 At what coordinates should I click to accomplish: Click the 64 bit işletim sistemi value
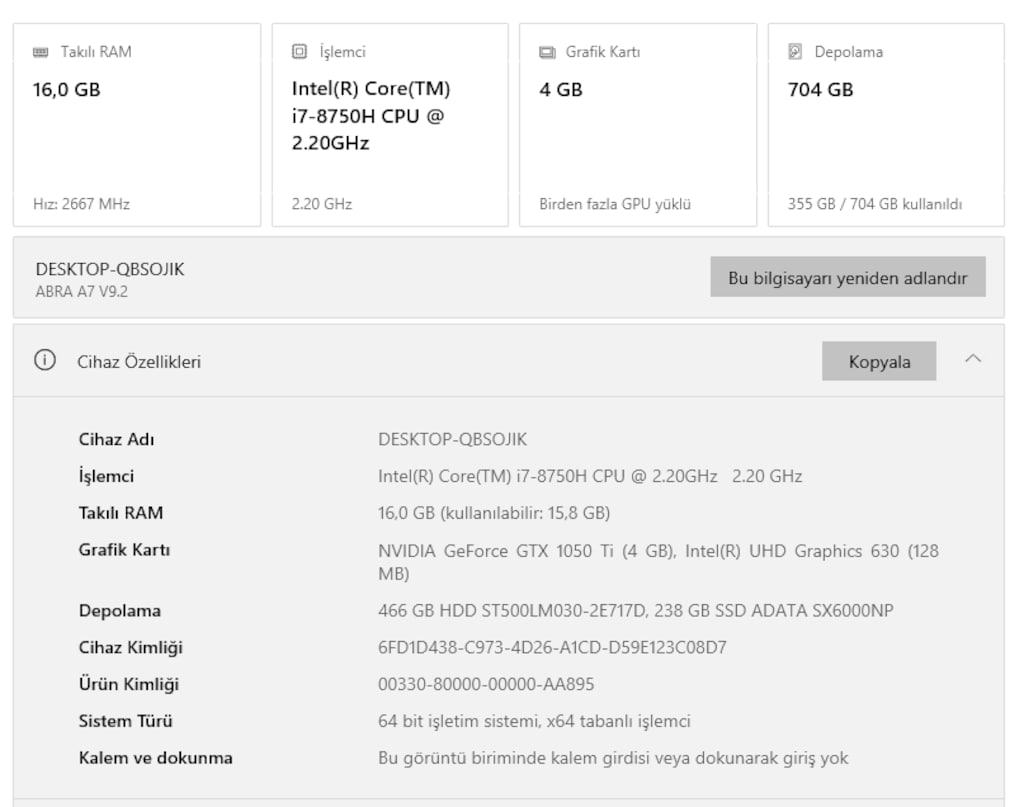point(534,721)
